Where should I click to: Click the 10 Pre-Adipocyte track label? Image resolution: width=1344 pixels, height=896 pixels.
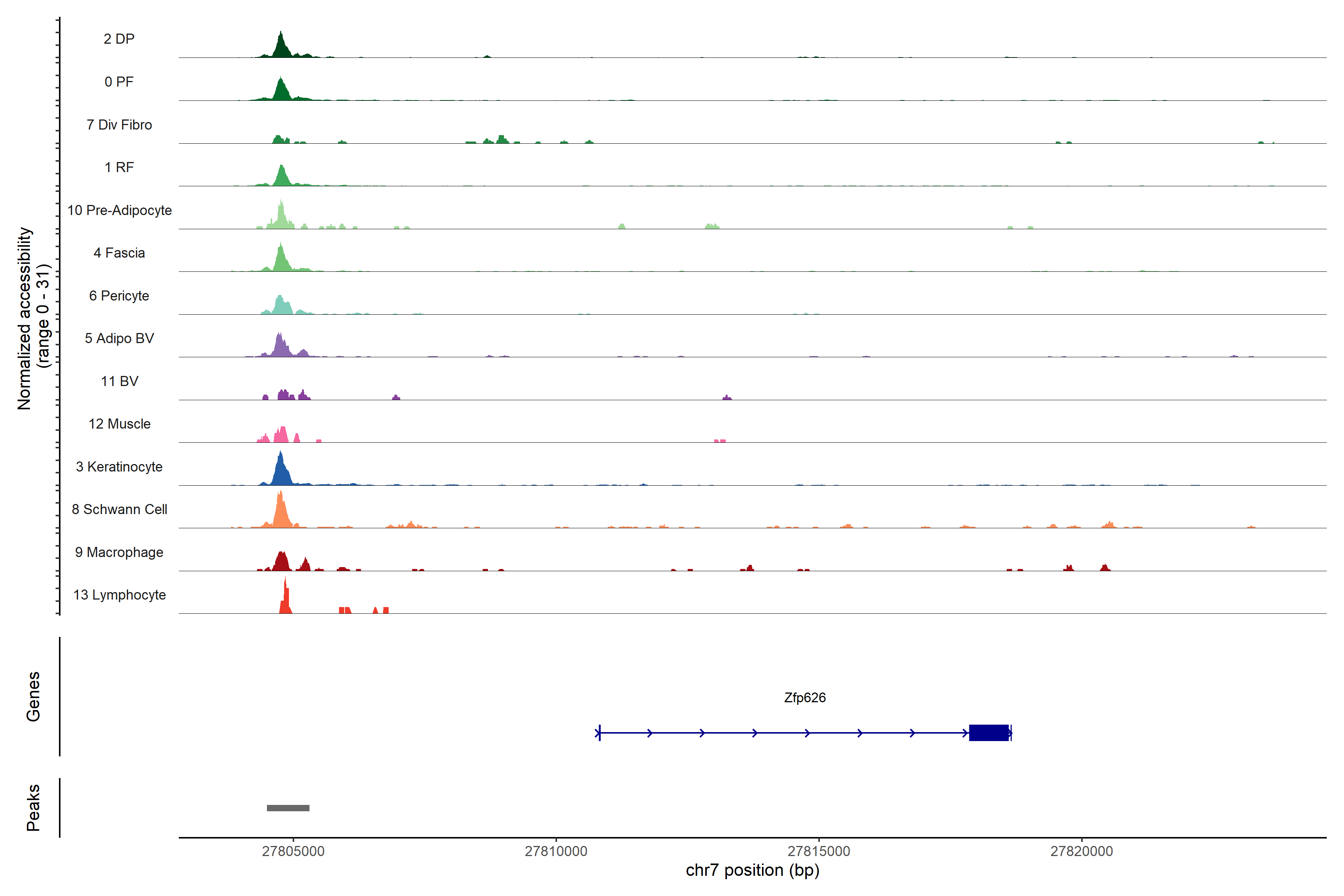119,210
